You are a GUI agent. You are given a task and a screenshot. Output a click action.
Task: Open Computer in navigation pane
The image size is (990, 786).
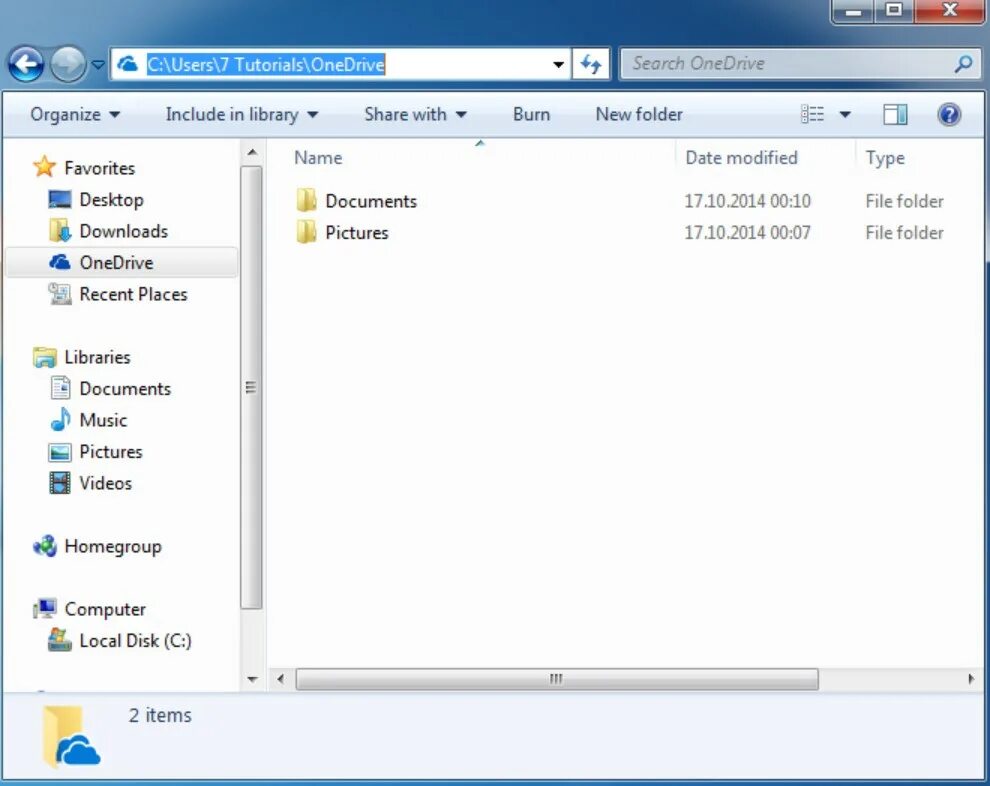(x=105, y=610)
